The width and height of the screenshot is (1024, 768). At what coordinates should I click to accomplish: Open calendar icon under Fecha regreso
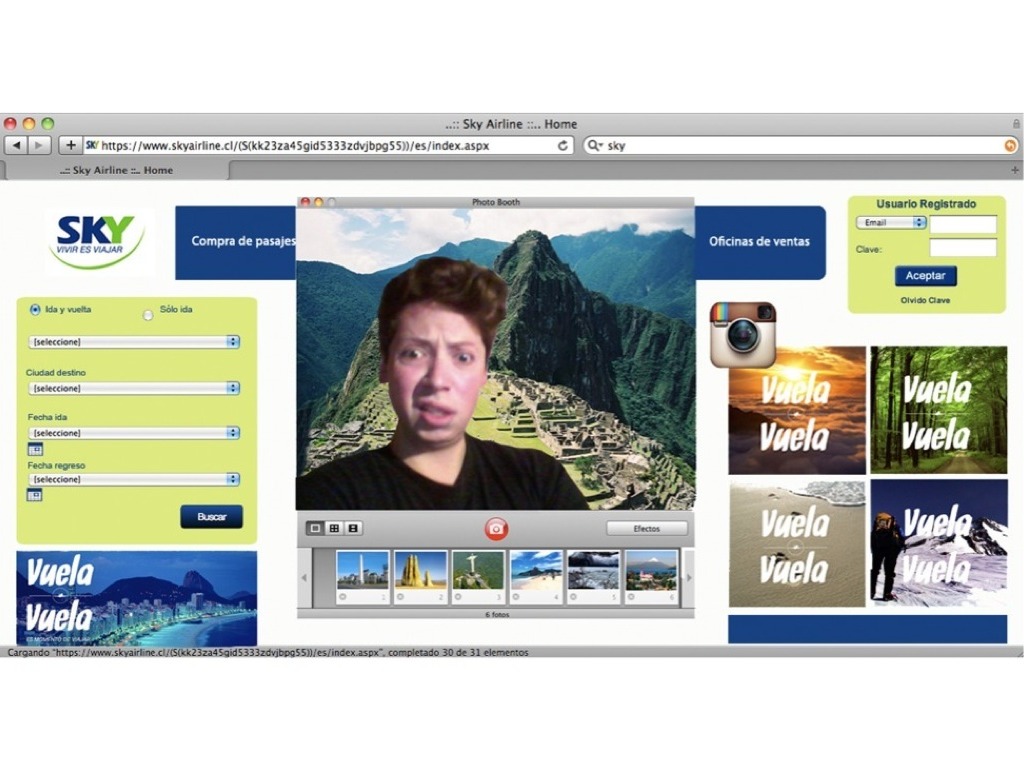click(35, 495)
